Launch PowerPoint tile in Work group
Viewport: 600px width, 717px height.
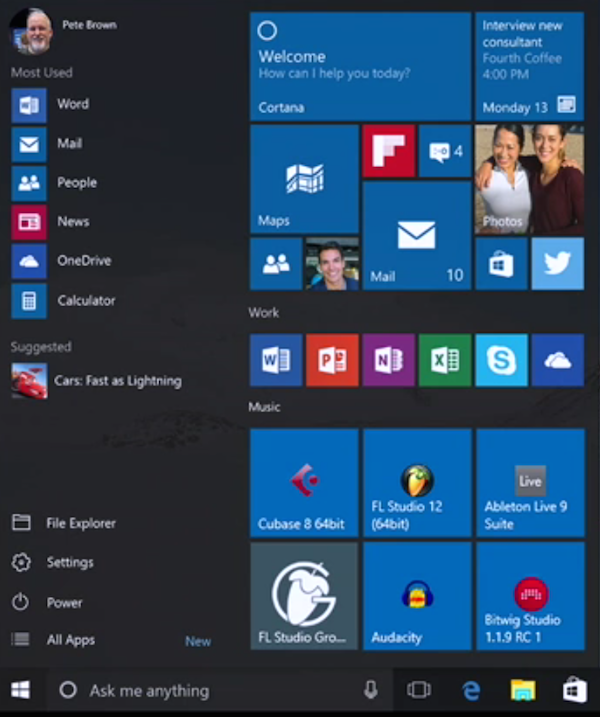(x=332, y=360)
